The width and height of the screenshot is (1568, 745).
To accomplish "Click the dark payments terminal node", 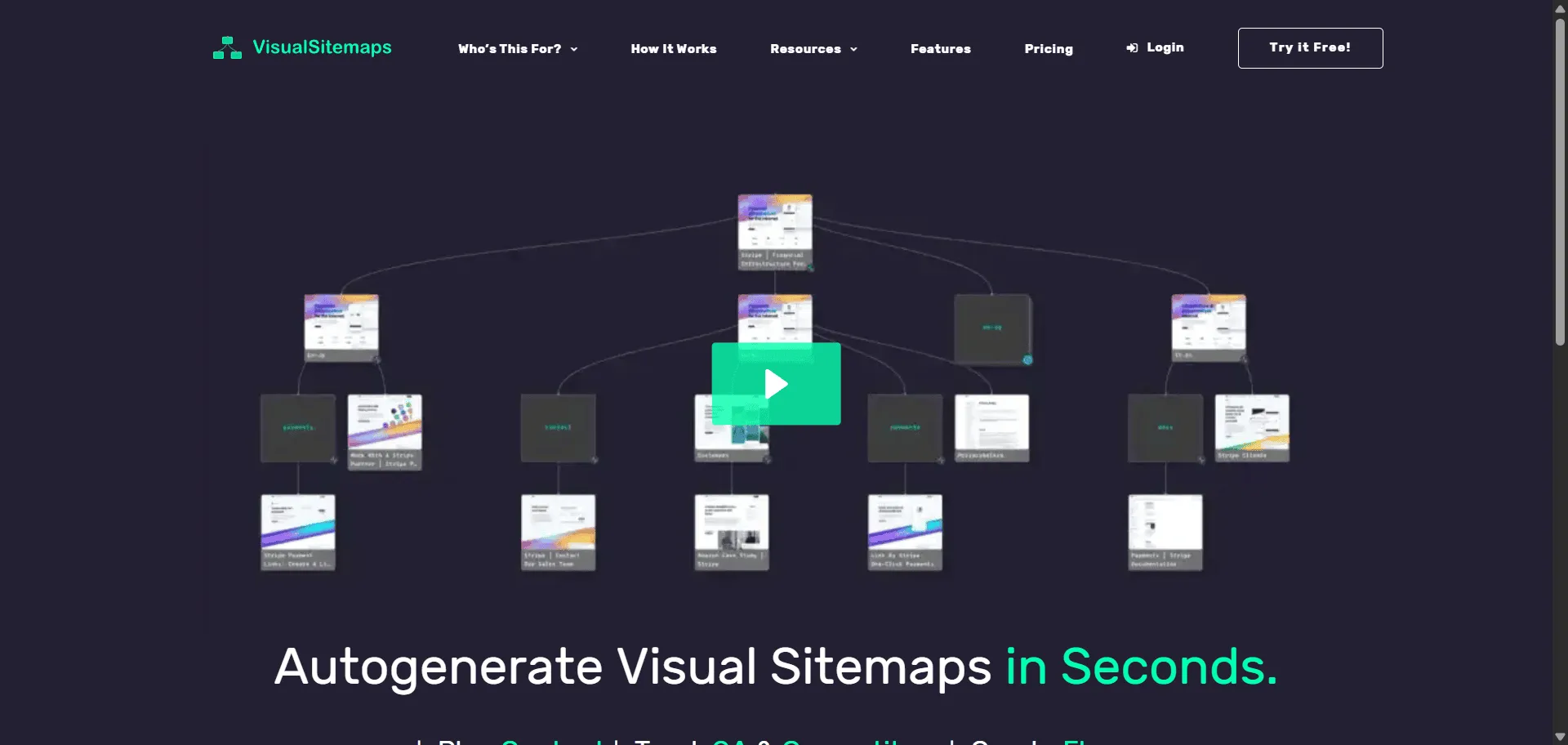I will pos(298,427).
